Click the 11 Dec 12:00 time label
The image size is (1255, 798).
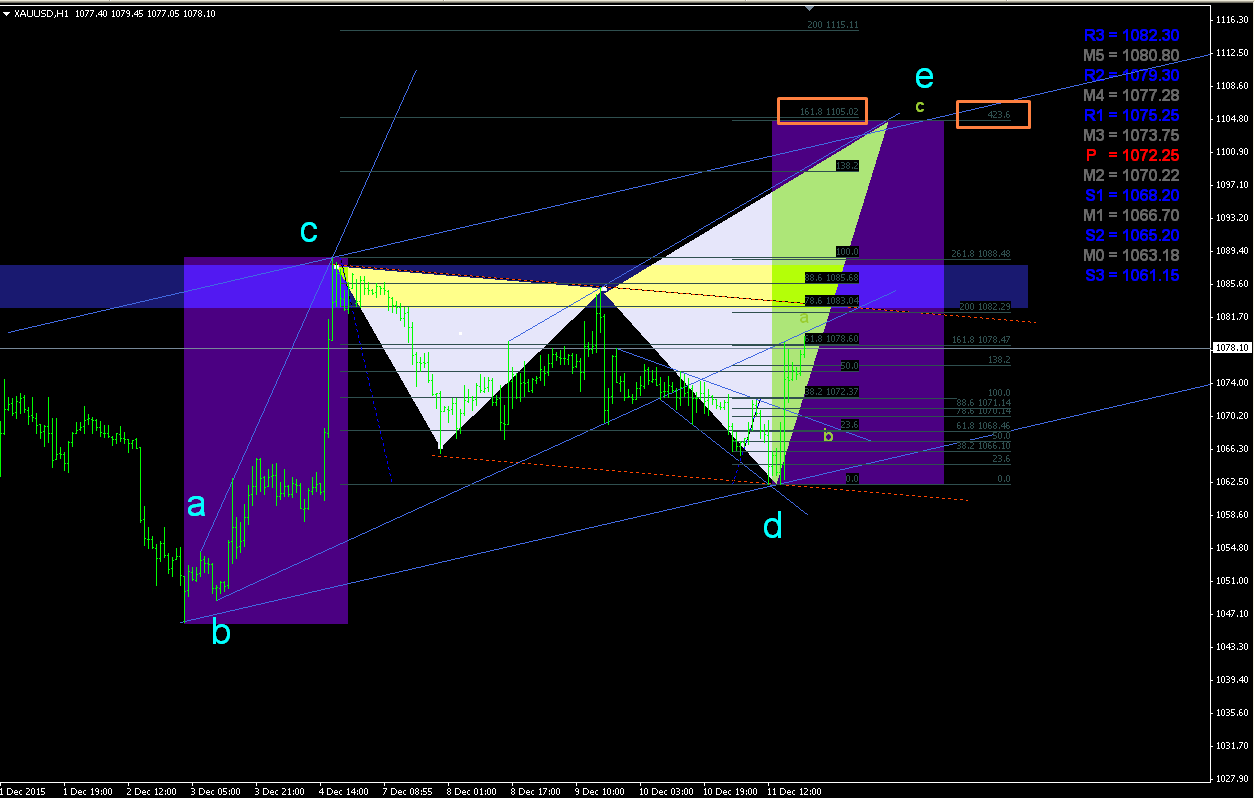point(794,791)
